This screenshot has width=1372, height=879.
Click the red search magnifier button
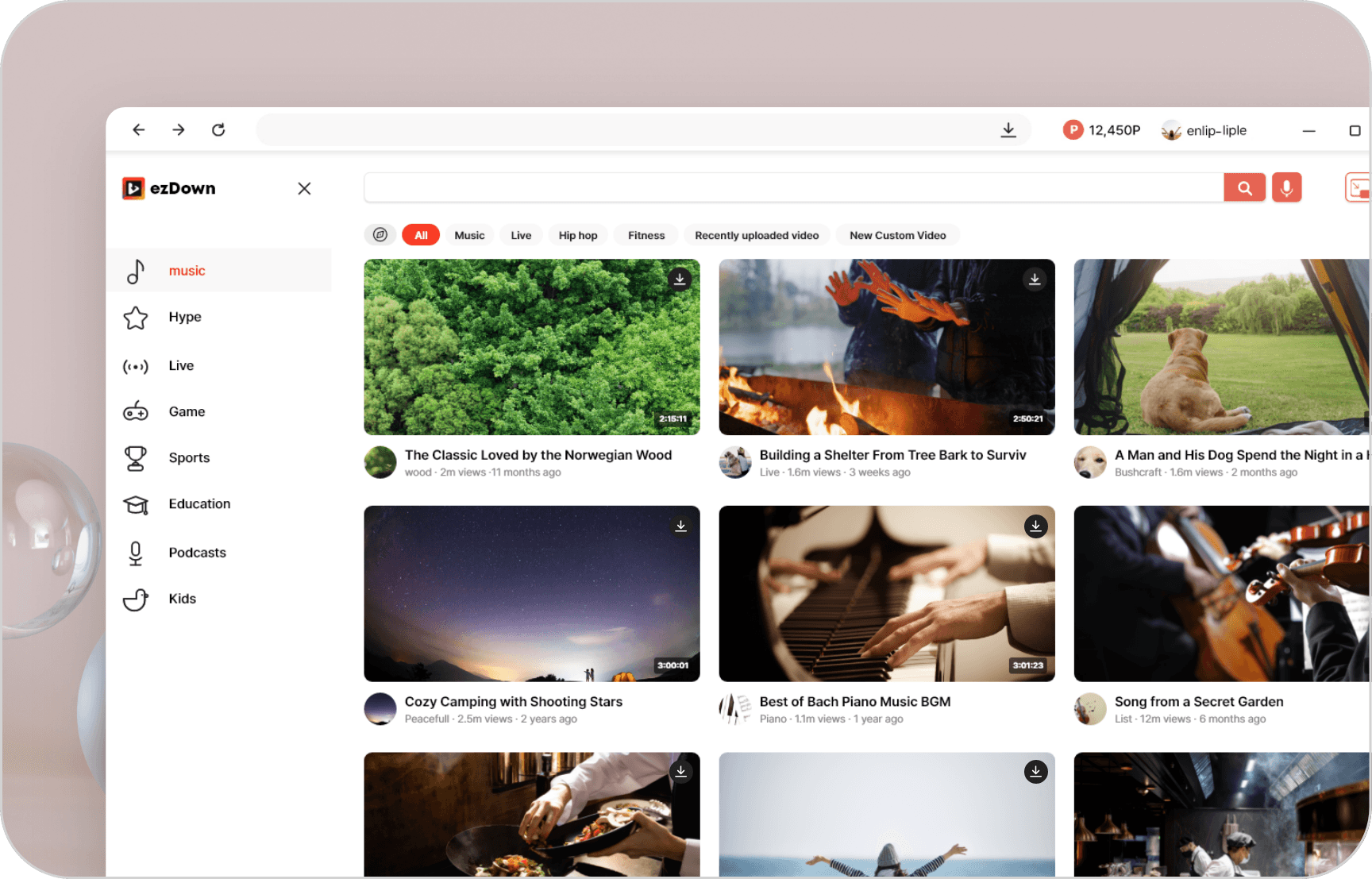pos(1244,187)
